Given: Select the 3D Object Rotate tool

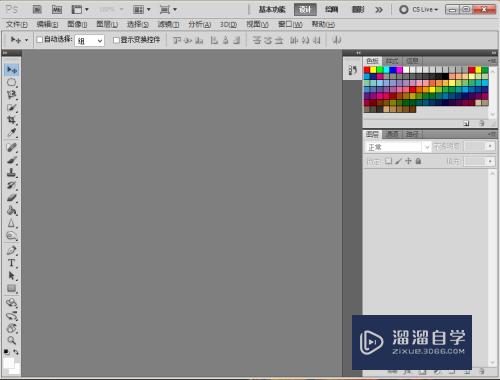Looking at the screenshot, I should click(12, 303).
